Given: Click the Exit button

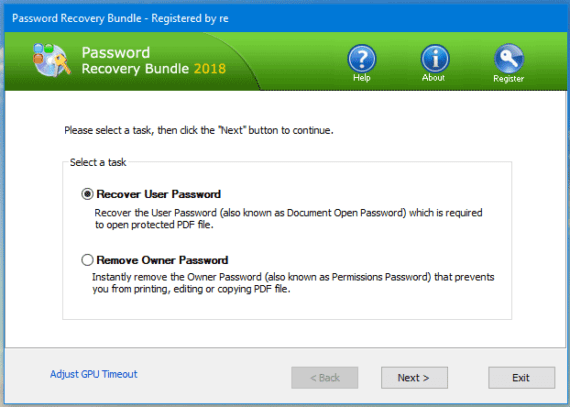Looking at the screenshot, I should click(521, 378).
